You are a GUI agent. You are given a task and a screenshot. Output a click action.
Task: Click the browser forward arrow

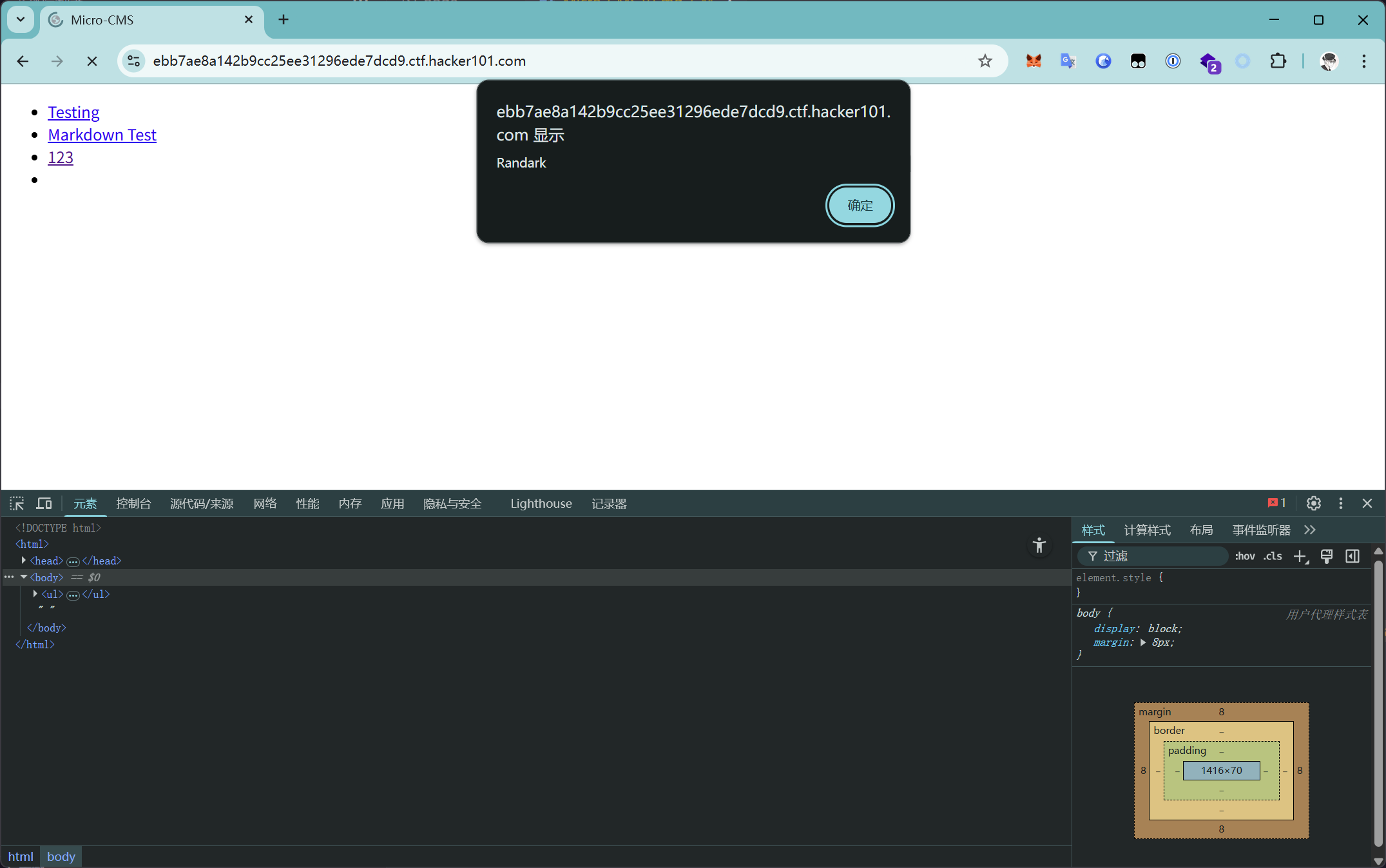[57, 61]
